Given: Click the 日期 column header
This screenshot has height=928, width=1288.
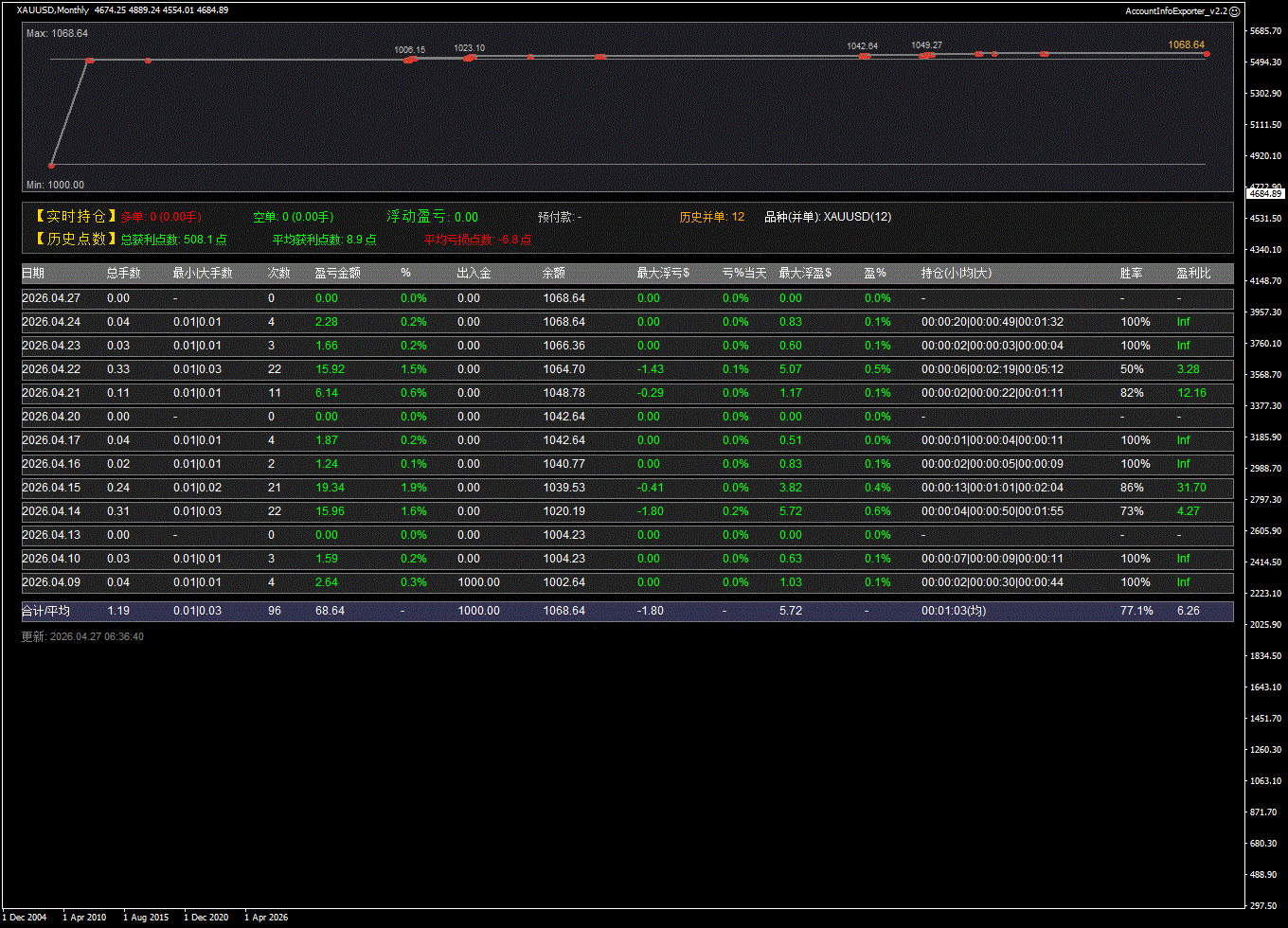Looking at the screenshot, I should [33, 274].
